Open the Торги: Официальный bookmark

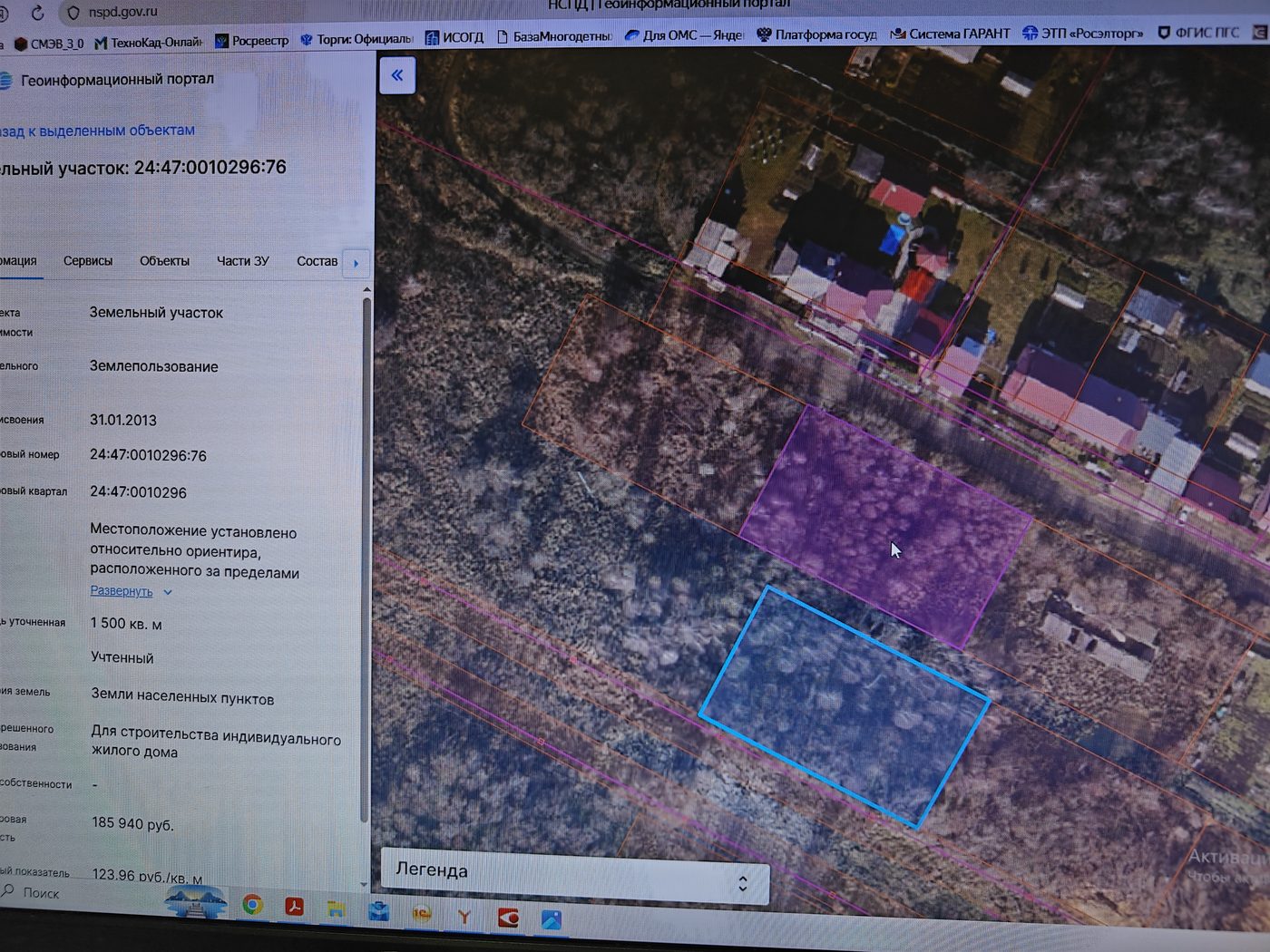pyautogui.click(x=357, y=39)
